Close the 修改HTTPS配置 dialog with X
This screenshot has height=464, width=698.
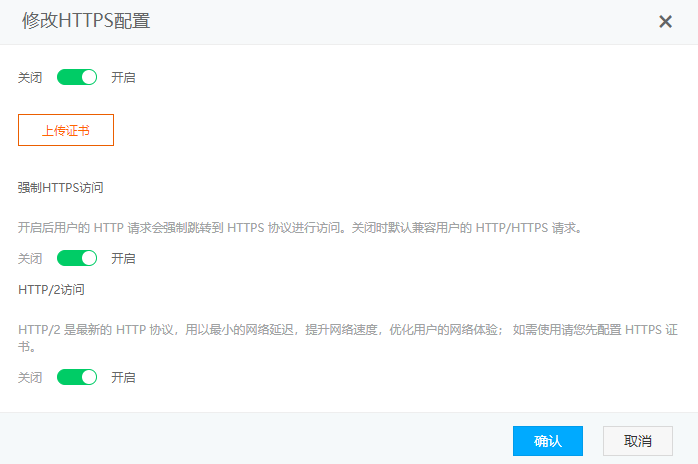coord(665,21)
